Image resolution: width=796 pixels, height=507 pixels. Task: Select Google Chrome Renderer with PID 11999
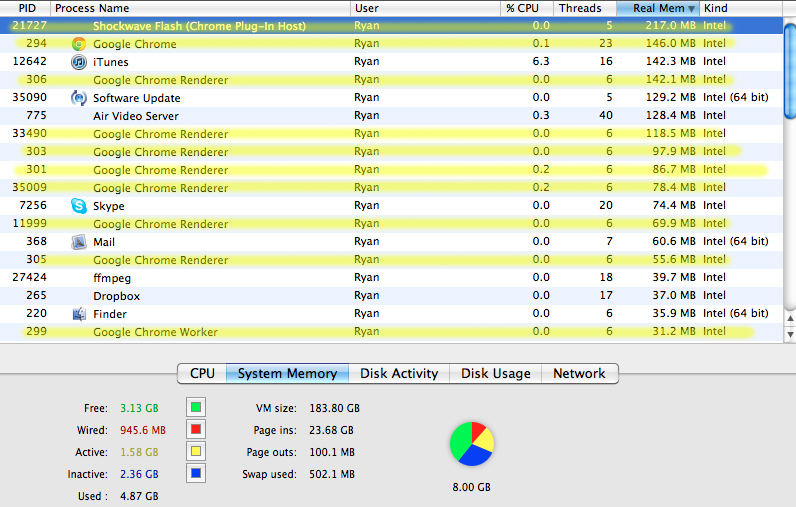[x=391, y=224]
